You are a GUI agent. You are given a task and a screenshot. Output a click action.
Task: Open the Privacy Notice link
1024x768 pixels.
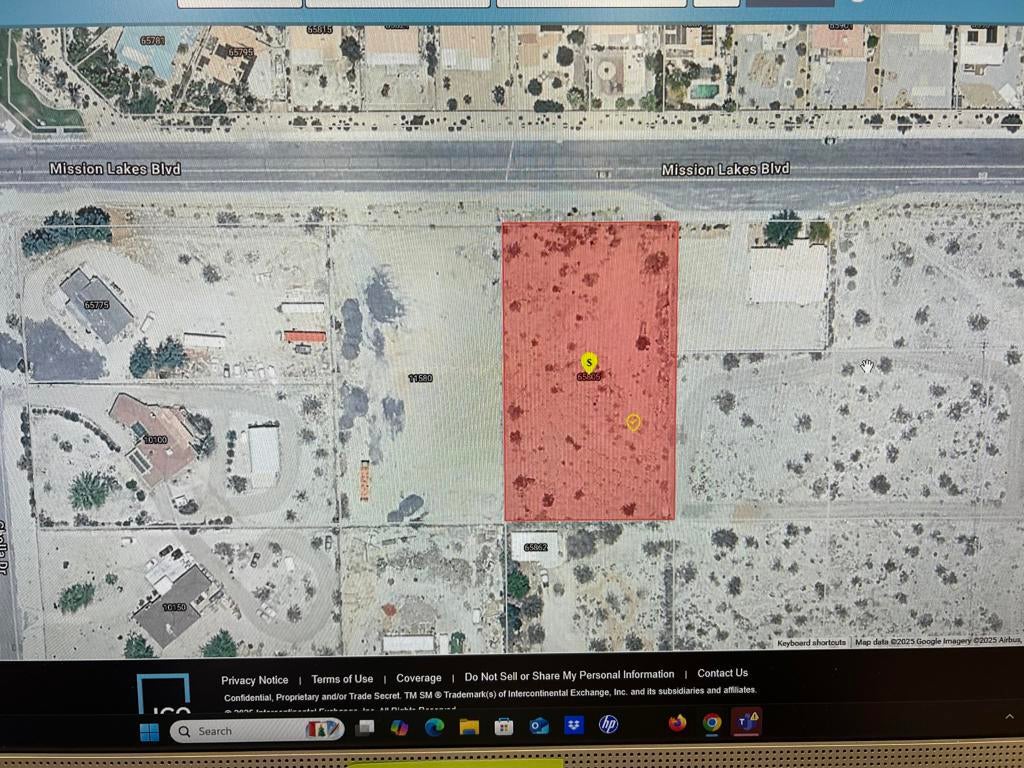click(255, 680)
